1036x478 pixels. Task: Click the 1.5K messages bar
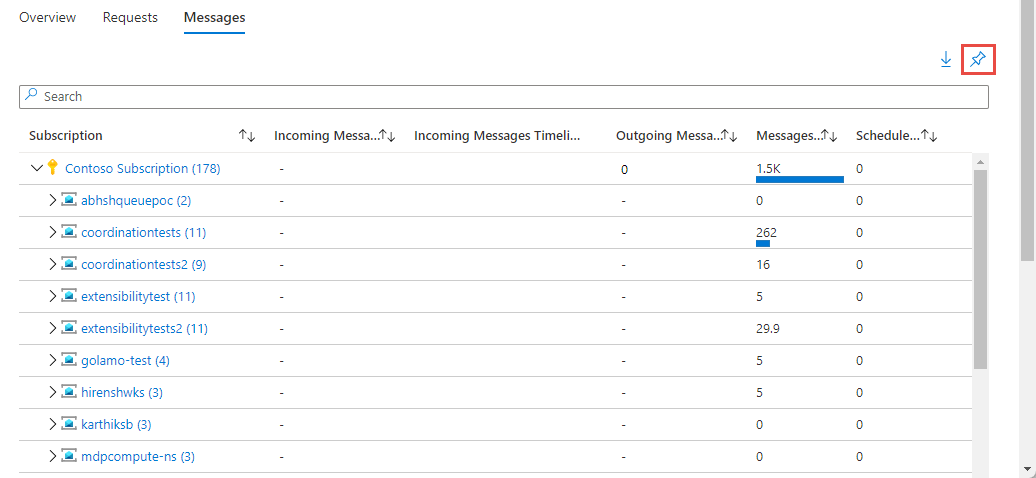[x=799, y=179]
